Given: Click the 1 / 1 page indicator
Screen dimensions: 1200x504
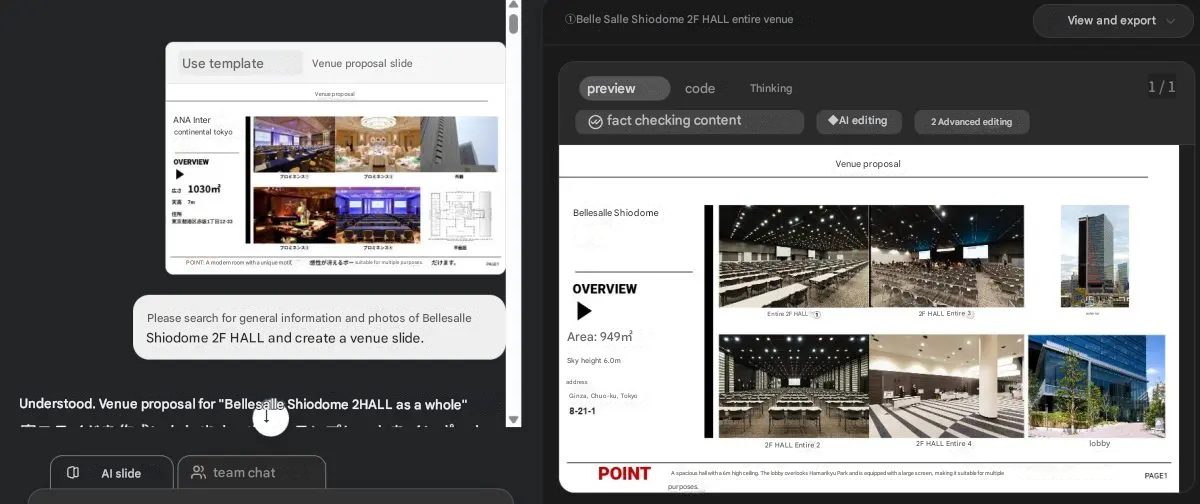Looking at the screenshot, I should pos(1161,87).
